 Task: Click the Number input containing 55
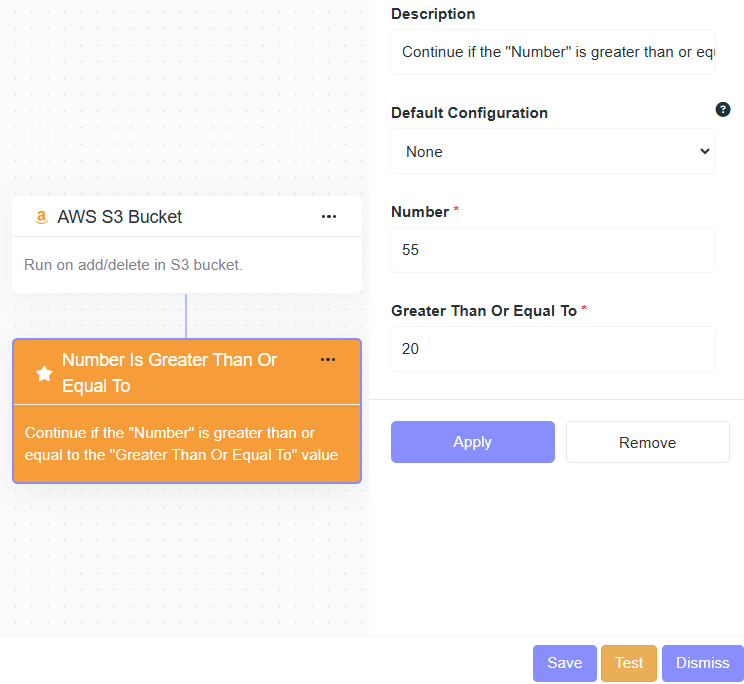553,250
